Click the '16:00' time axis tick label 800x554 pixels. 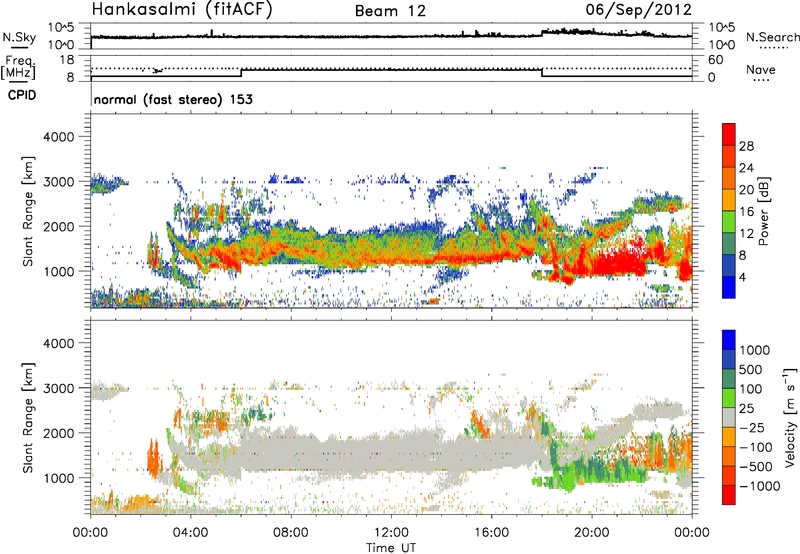click(x=491, y=533)
